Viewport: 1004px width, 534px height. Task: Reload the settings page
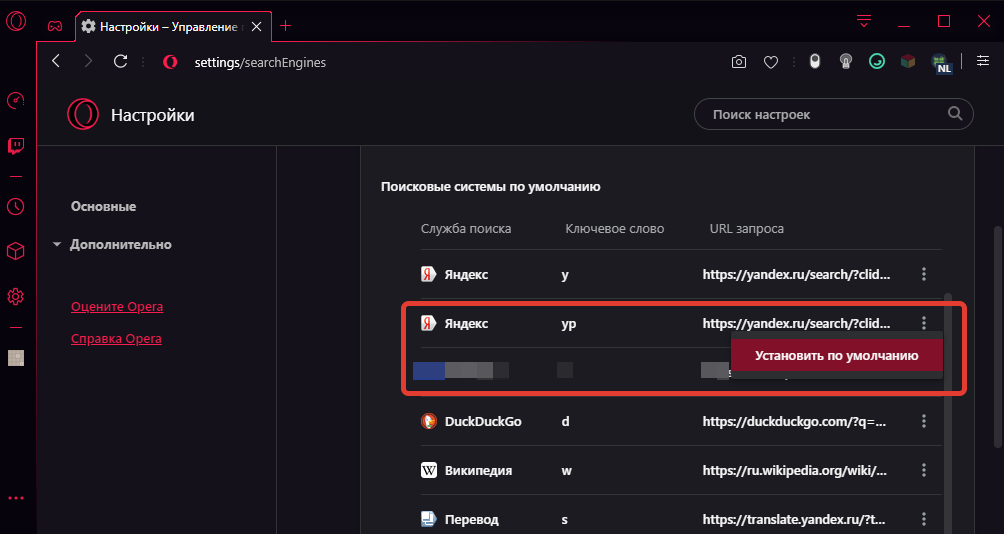(x=120, y=61)
